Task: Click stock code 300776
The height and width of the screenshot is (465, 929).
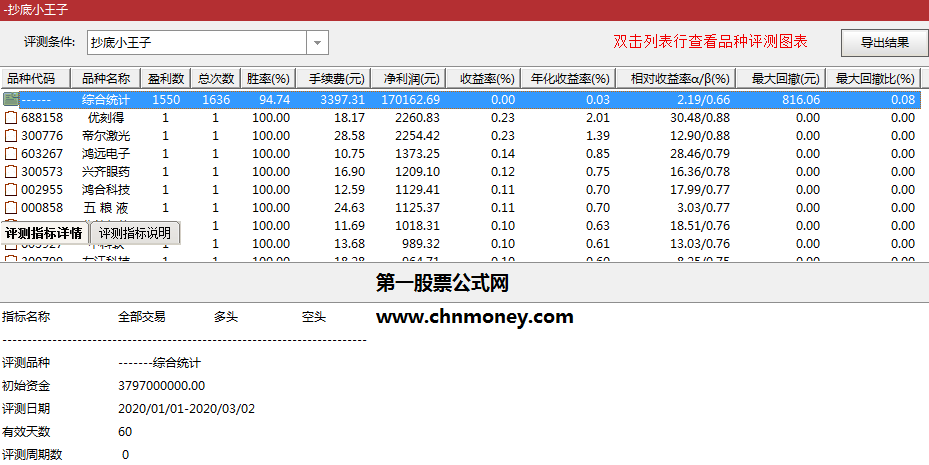Action: pos(42,136)
